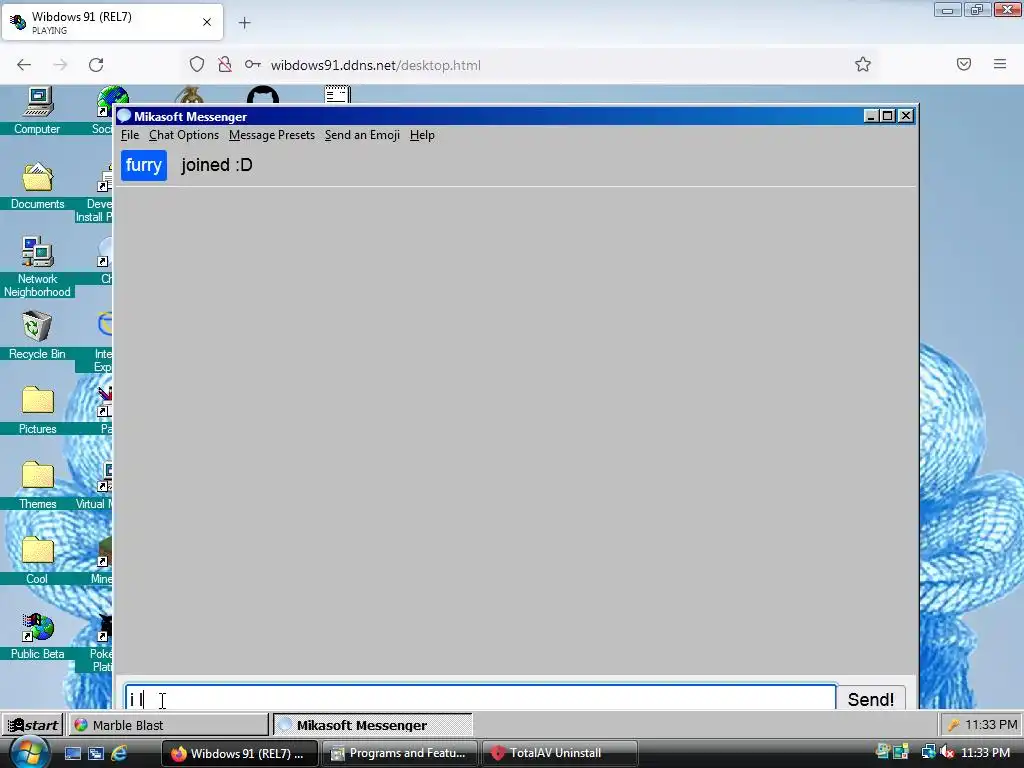Click the tracking protection shield icon

(197, 64)
